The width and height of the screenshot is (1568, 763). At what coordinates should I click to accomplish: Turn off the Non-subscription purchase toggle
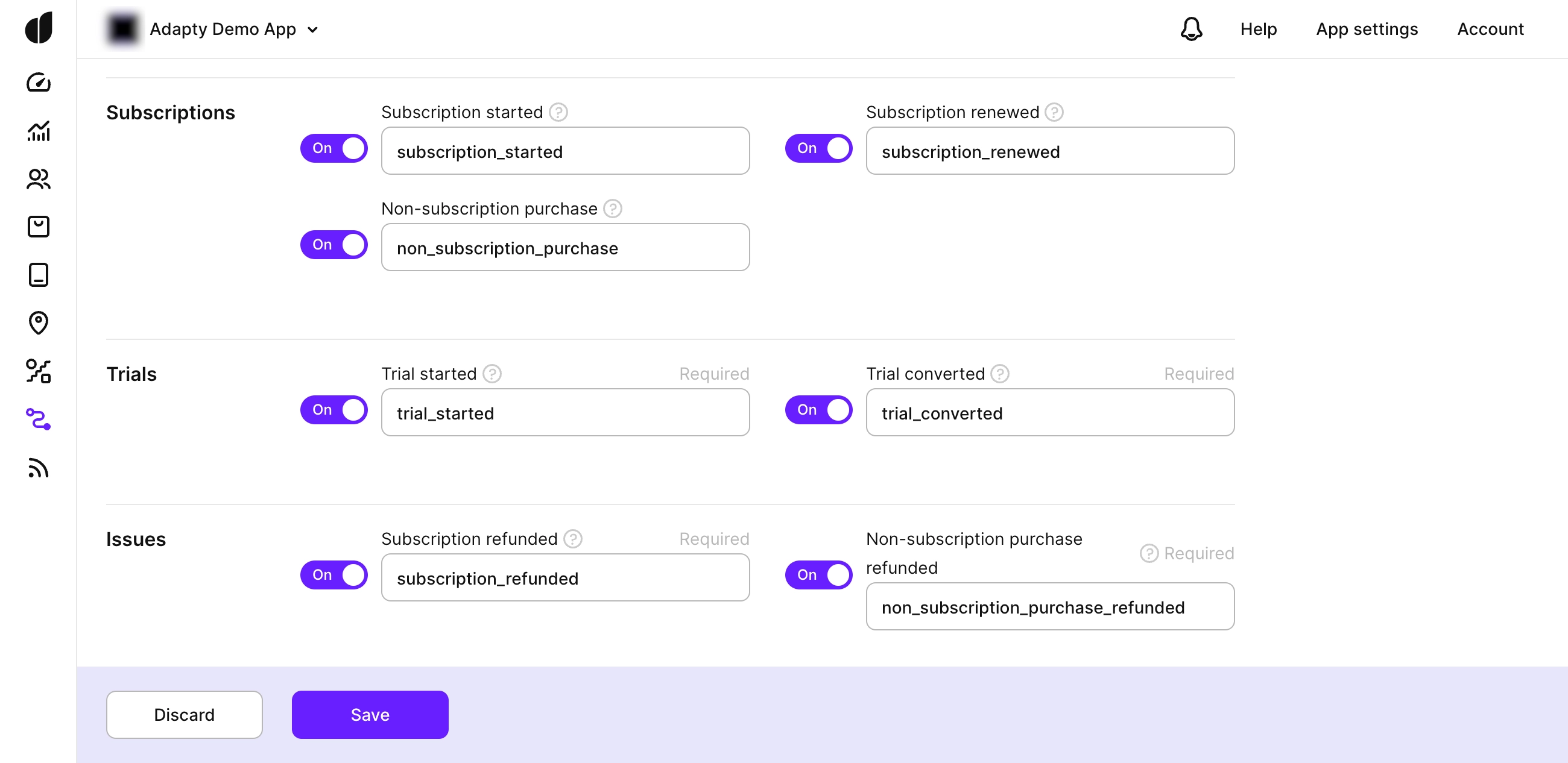334,245
